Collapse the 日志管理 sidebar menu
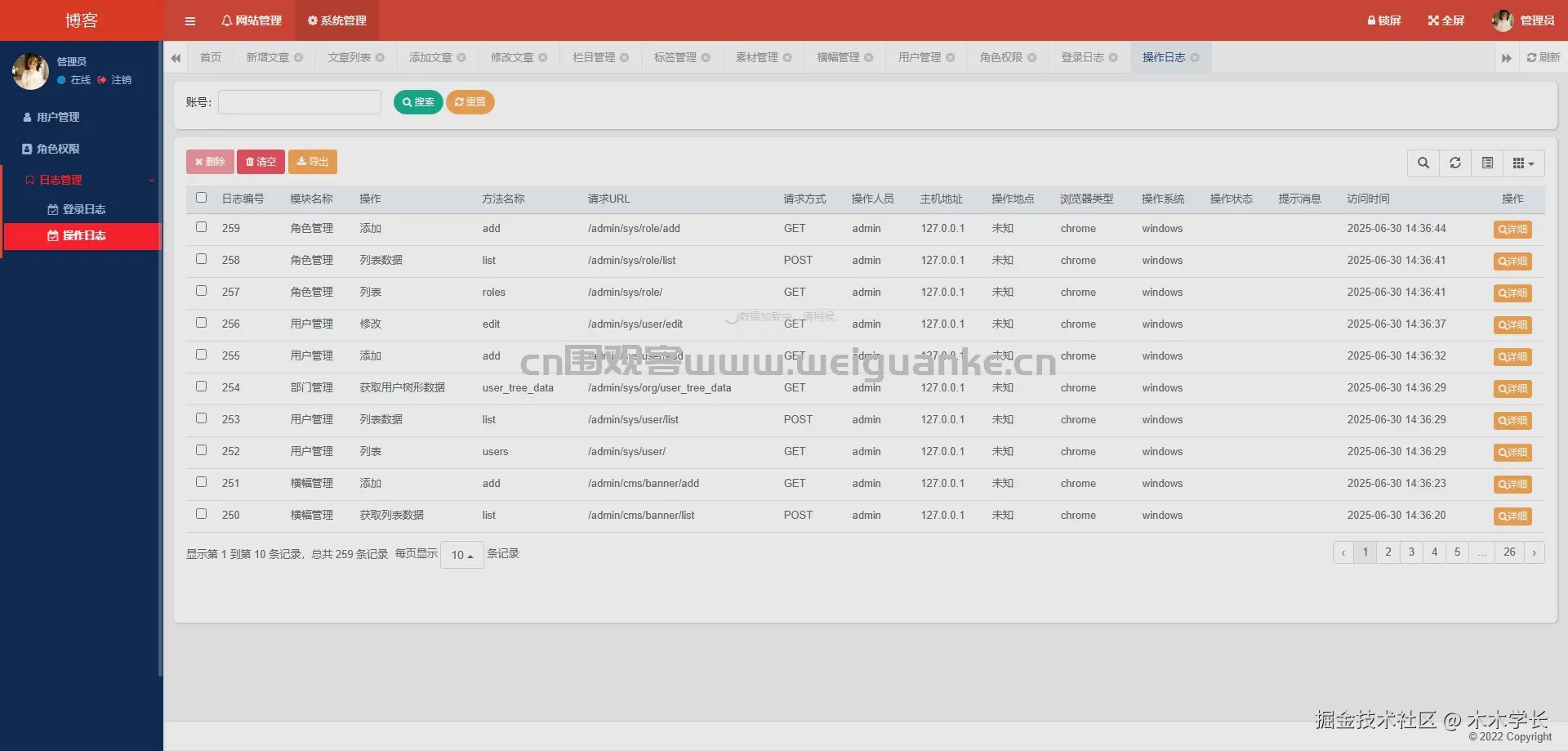The height and width of the screenshot is (751, 1568). click(x=80, y=180)
